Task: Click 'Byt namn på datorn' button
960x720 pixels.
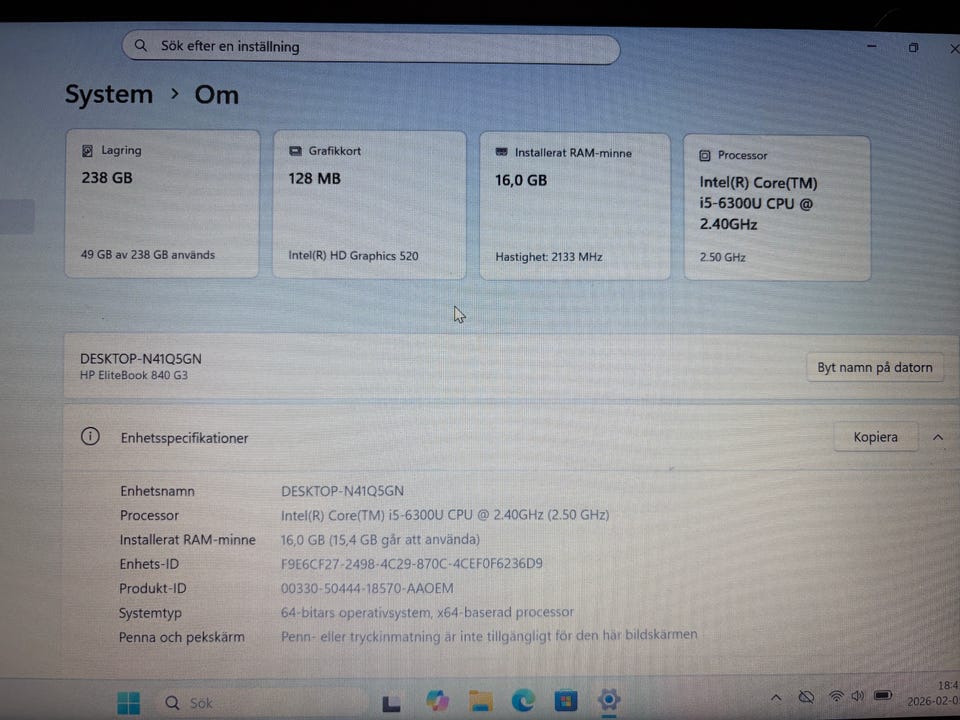Action: [x=875, y=367]
